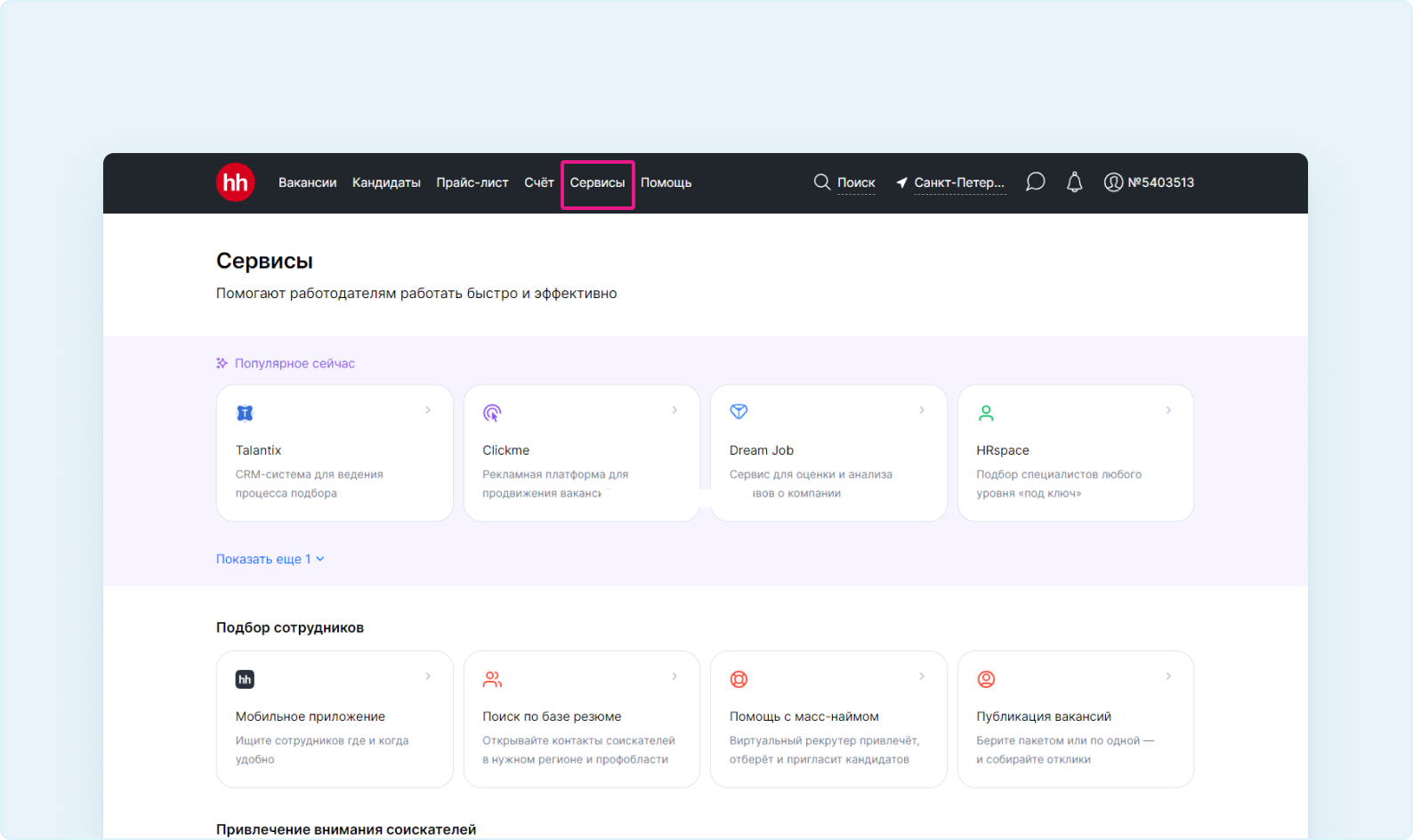Screen dimensions: 1413x840
Task: Click text Подбор специалистов любого уровня
Action: [1059, 484]
